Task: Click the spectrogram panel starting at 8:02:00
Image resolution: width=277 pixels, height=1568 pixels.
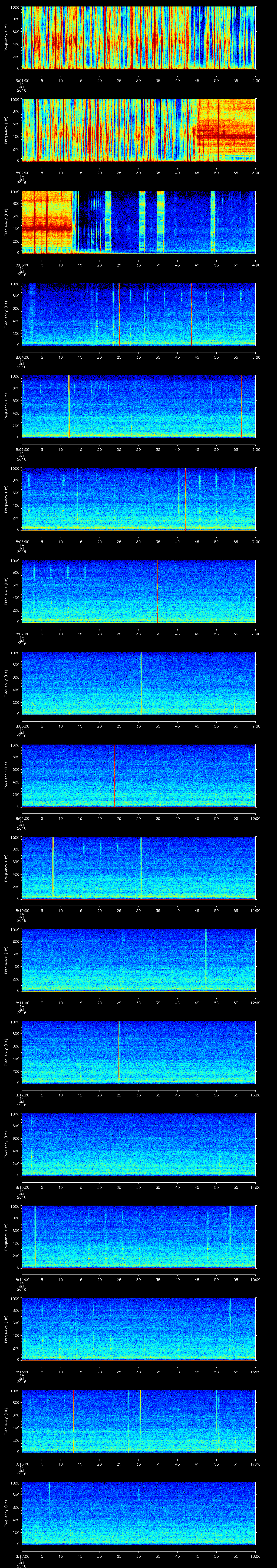Action: click(x=139, y=130)
